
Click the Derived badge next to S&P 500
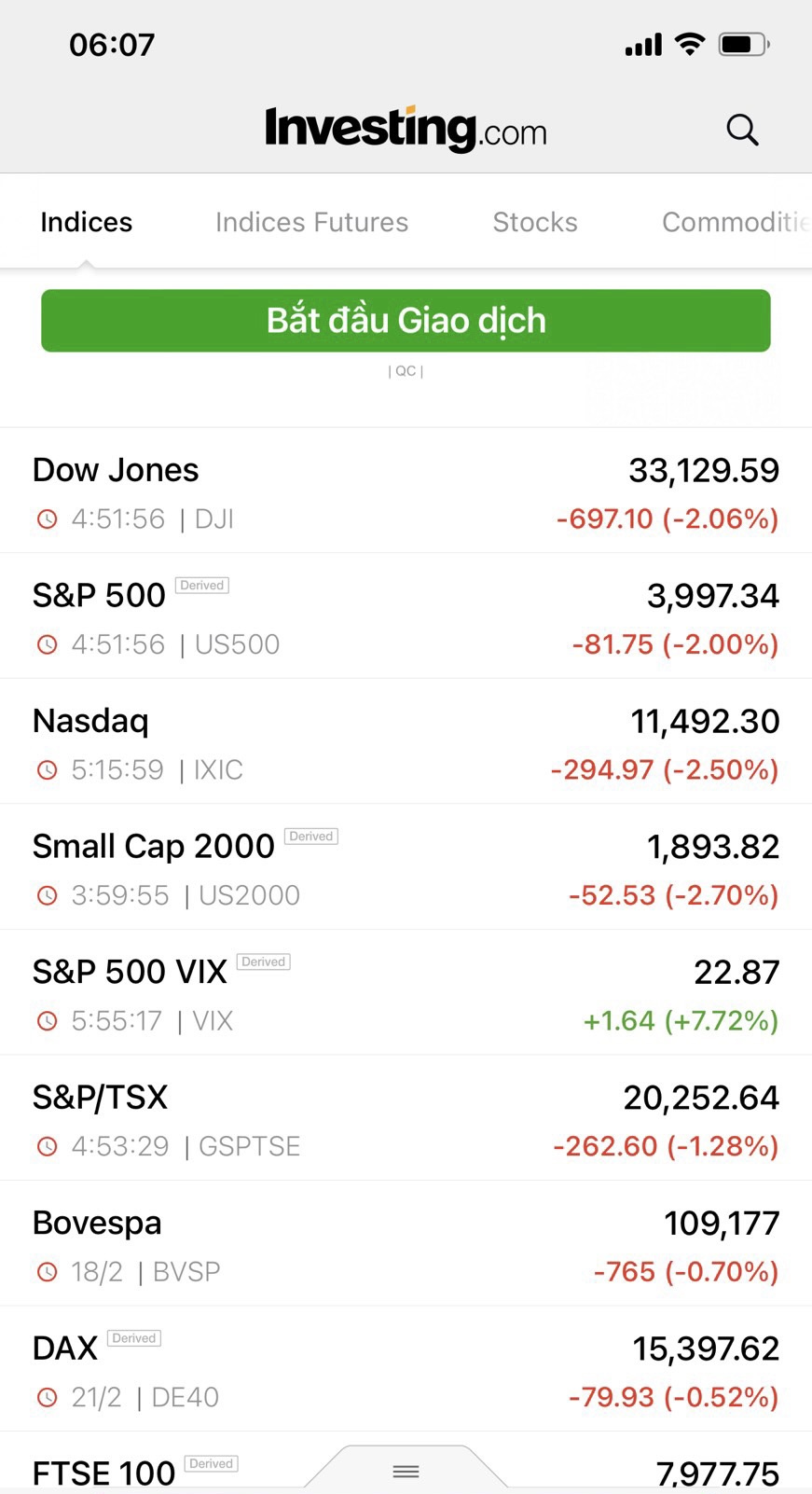202,586
